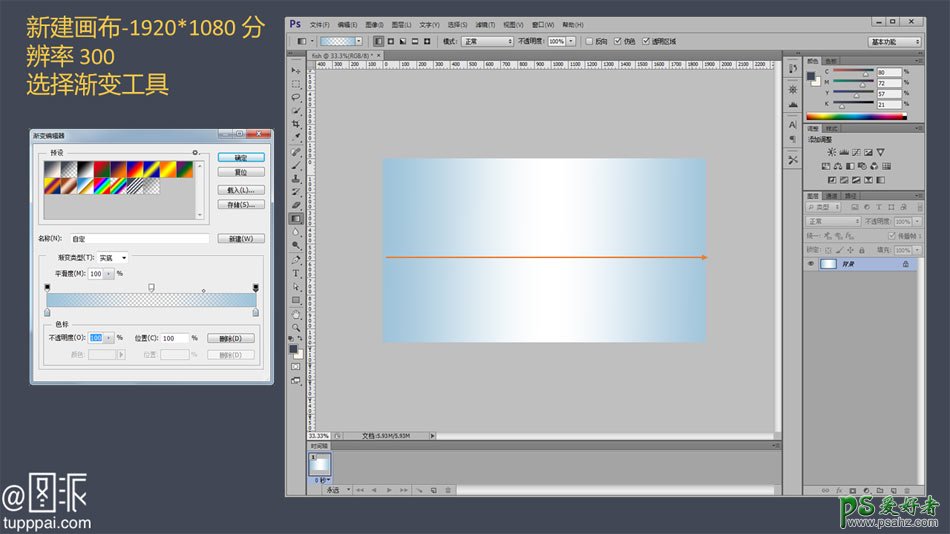950x534 pixels.
Task: Open the Image menu
Action: click(x=374, y=25)
